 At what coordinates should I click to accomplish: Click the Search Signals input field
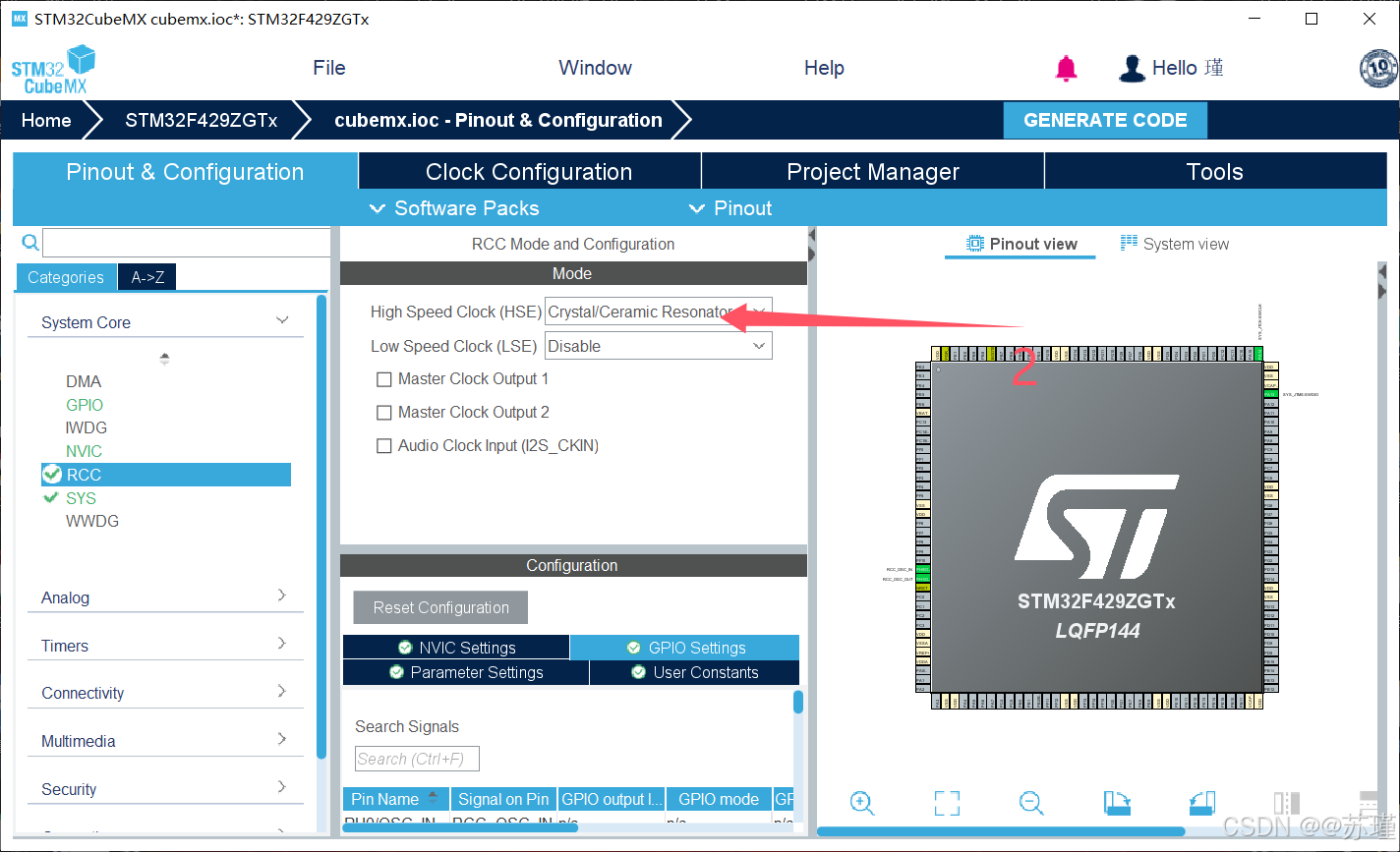click(417, 759)
